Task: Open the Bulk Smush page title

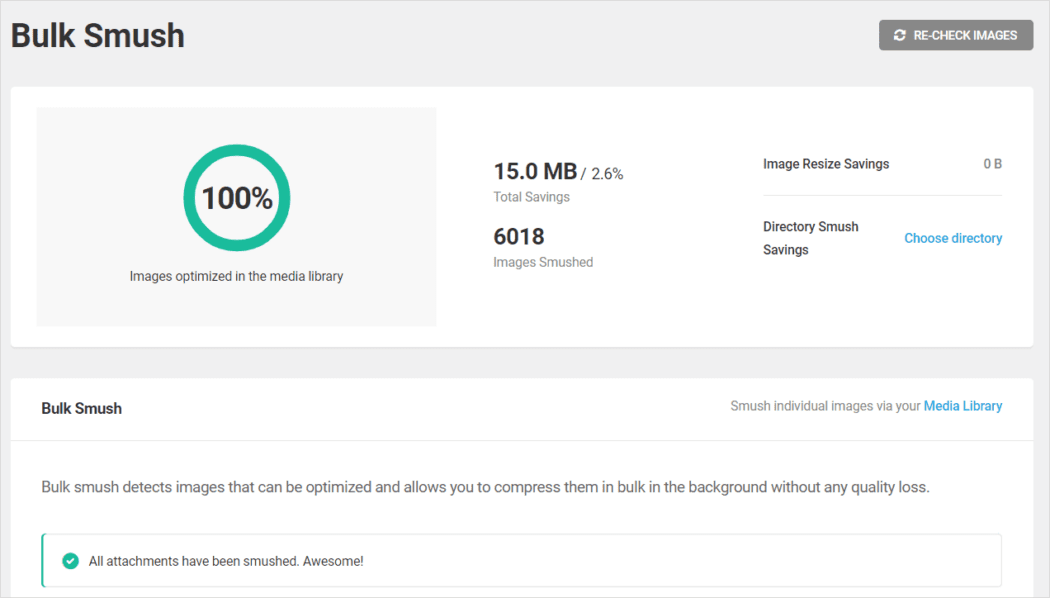Action: click(97, 35)
